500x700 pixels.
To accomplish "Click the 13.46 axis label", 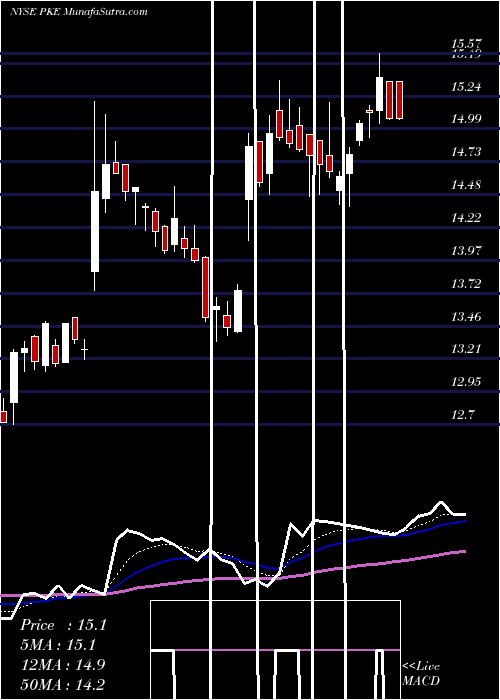I will click(466, 317).
